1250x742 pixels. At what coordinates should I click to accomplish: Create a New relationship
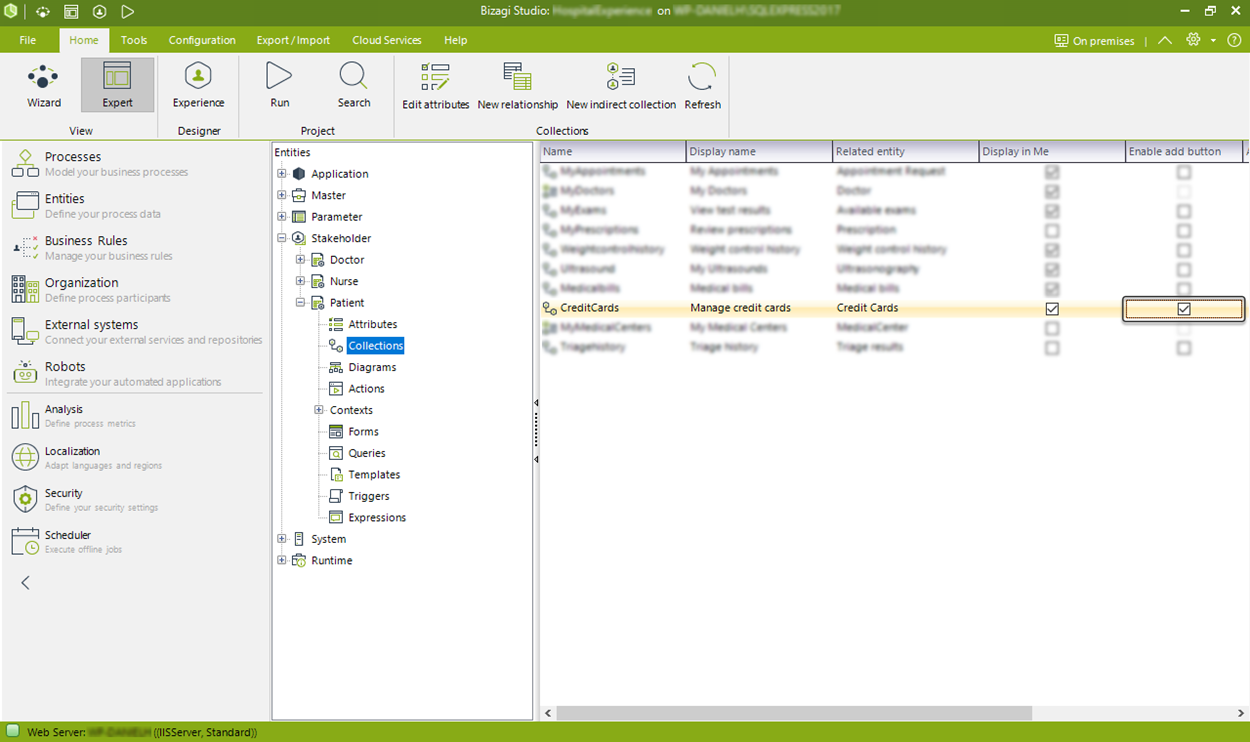pos(517,86)
